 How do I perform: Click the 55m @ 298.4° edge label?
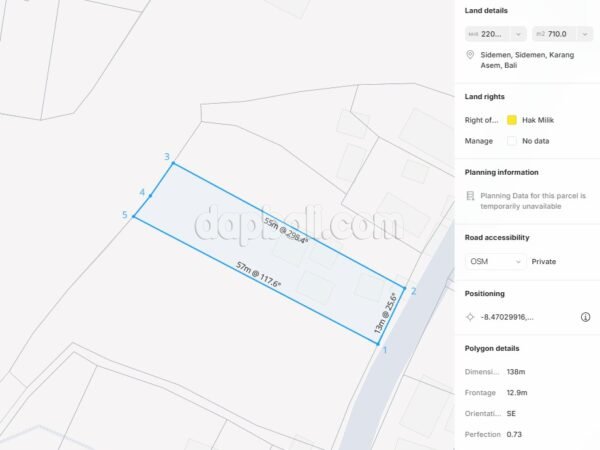tap(286, 231)
